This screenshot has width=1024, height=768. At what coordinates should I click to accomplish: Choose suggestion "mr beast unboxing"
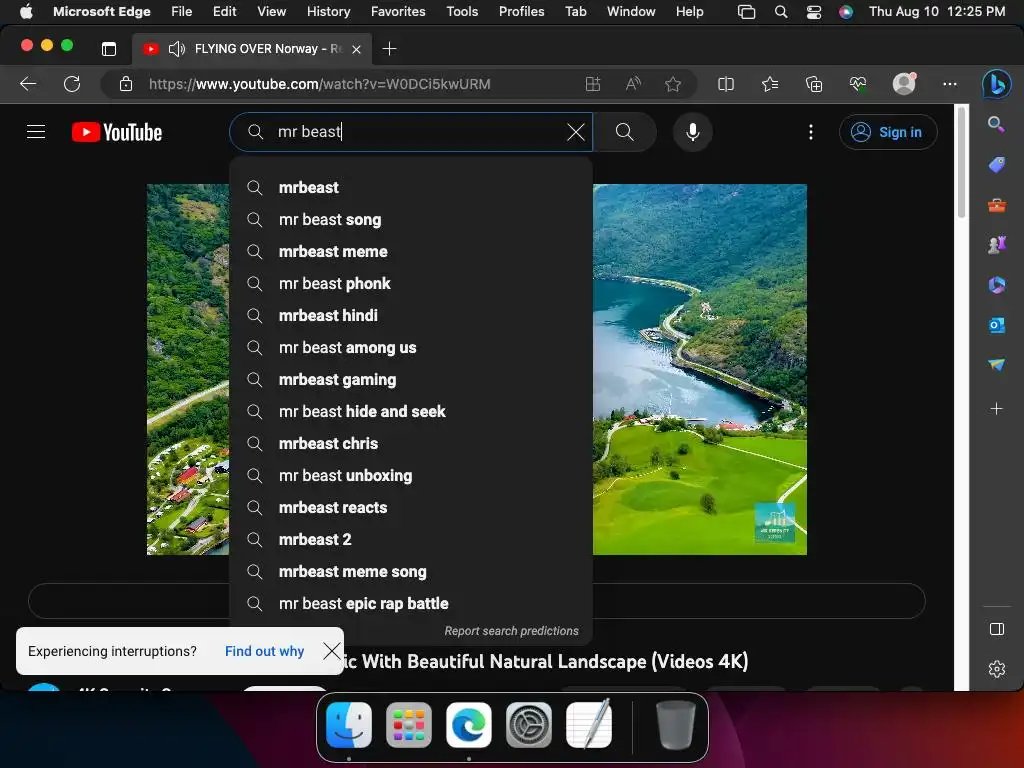(411, 475)
